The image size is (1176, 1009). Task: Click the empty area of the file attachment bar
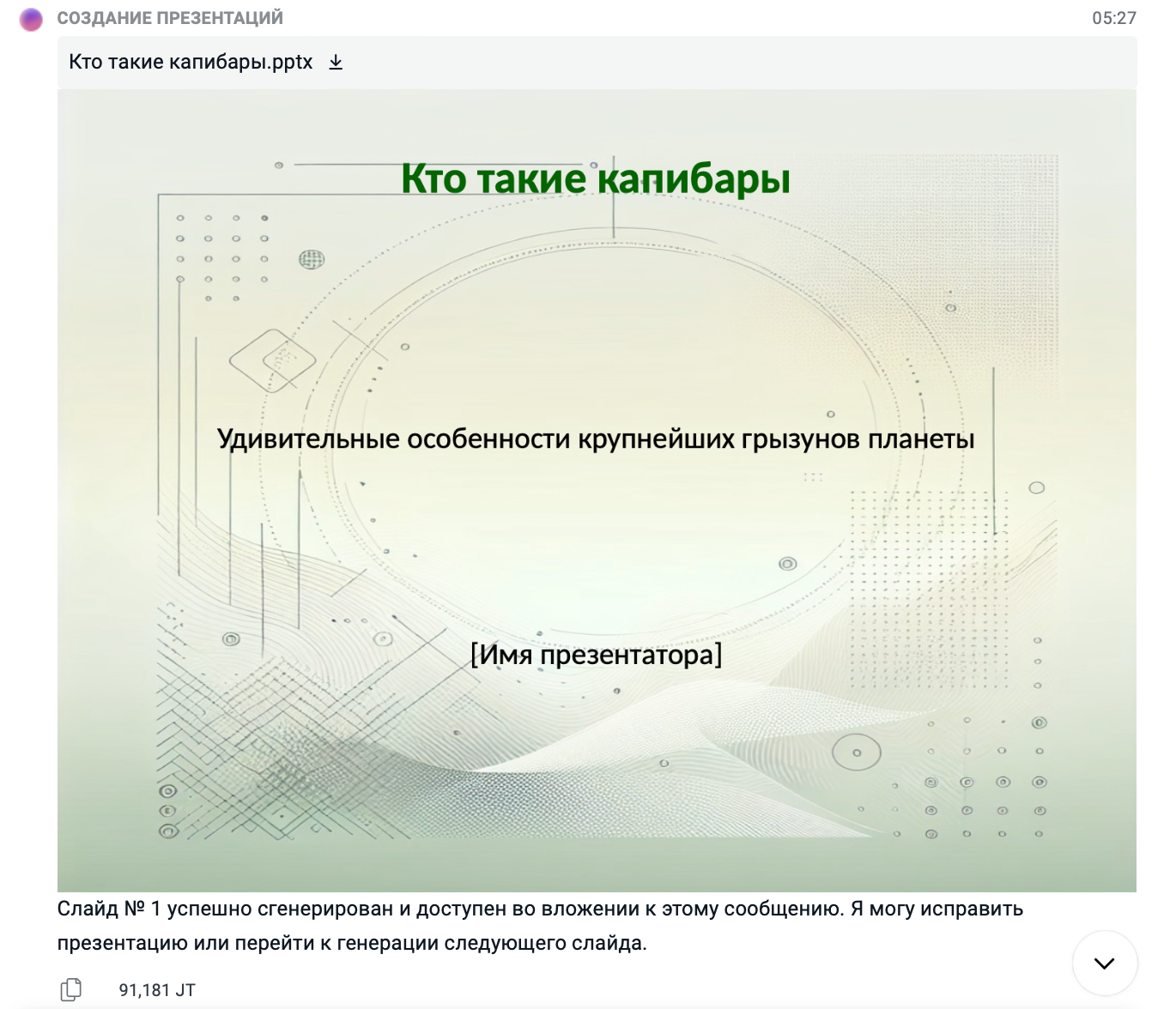point(730,62)
